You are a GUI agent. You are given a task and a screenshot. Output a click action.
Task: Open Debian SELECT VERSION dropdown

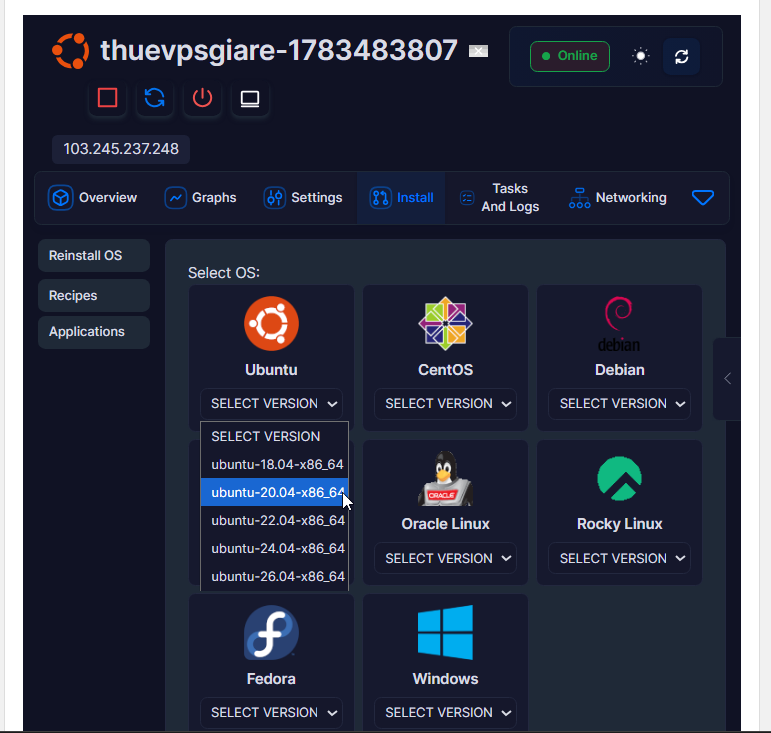point(620,404)
